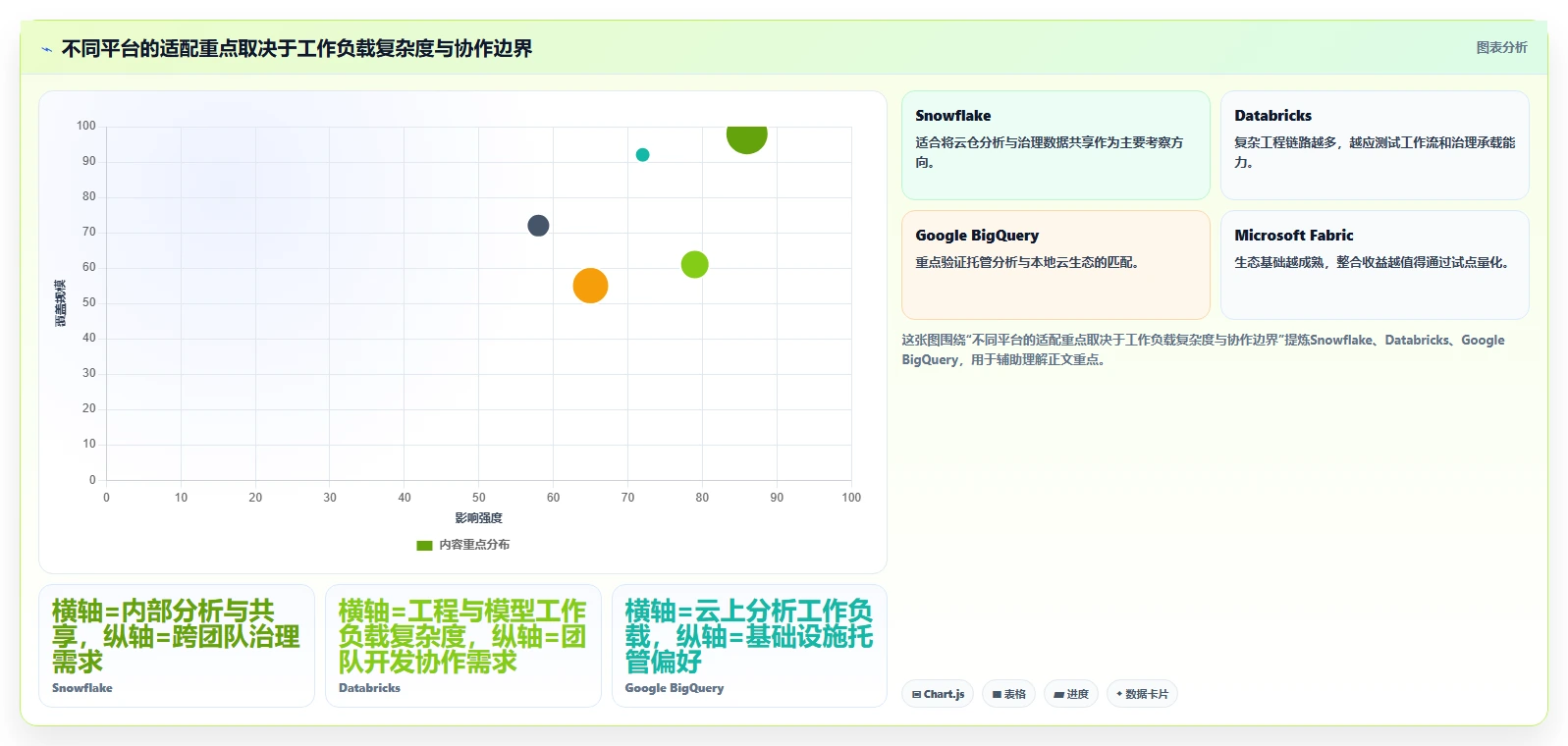Click the Google BigQuery caption under third card

pos(675,688)
